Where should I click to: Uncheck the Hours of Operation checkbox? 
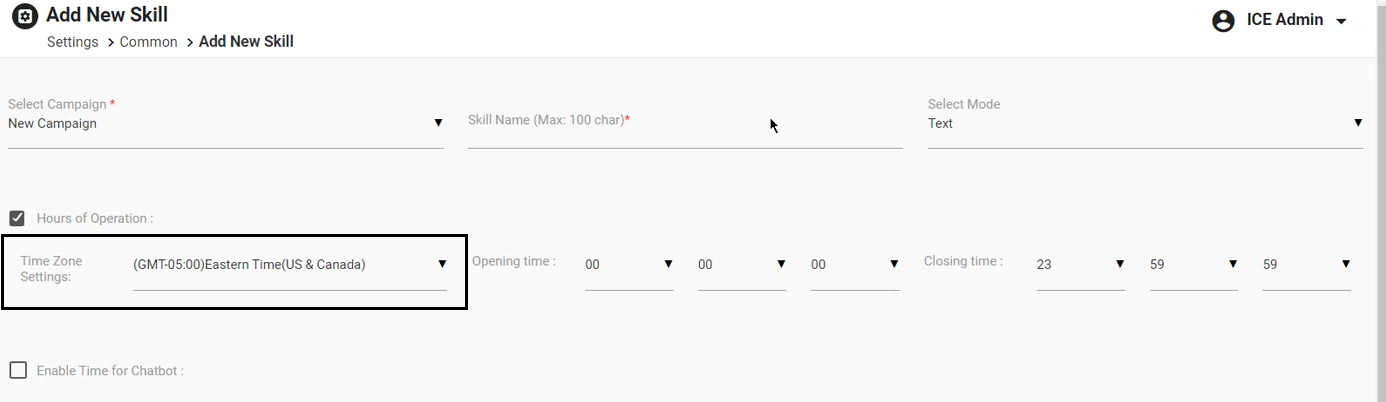(x=17, y=218)
